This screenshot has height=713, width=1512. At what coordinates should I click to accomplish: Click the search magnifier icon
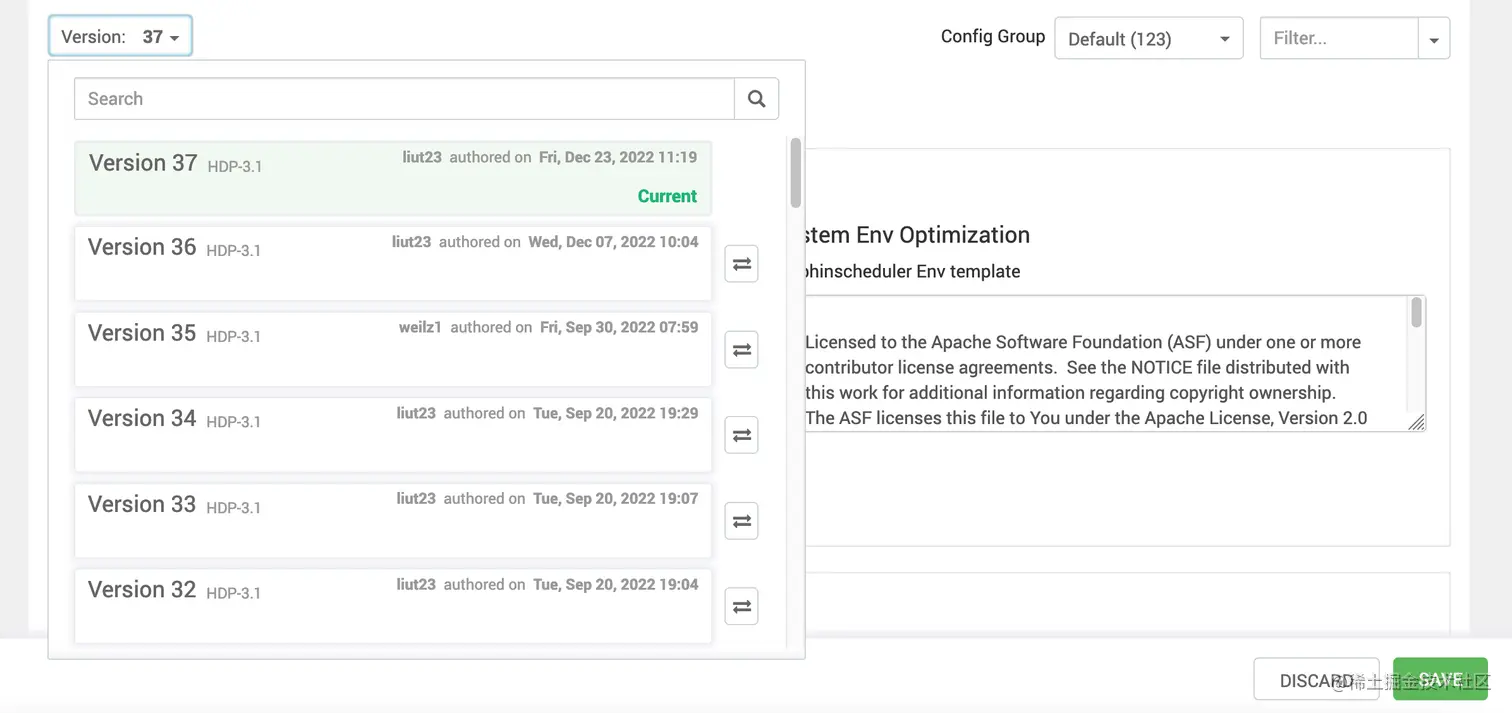(x=756, y=99)
